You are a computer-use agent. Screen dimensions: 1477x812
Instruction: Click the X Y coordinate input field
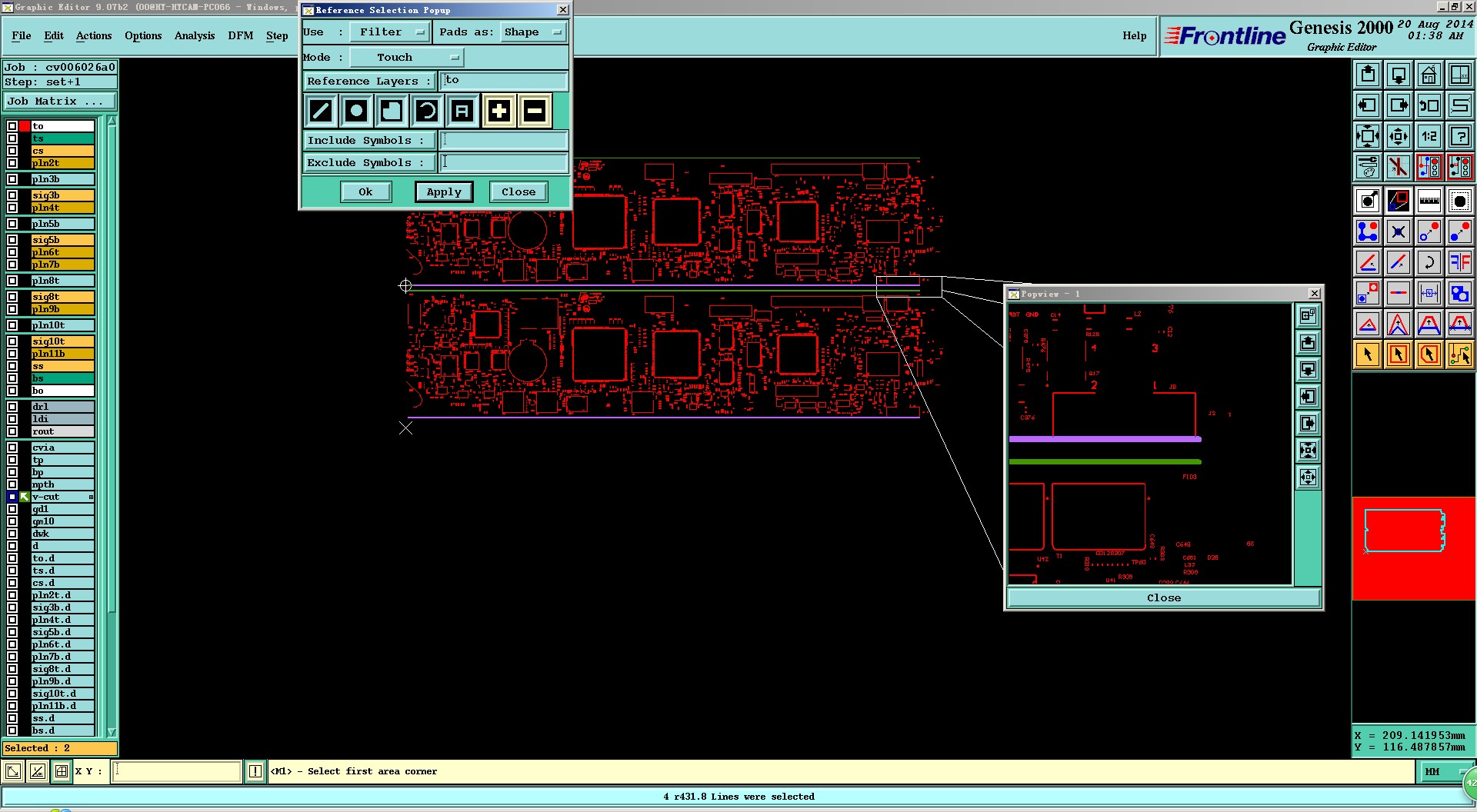pos(177,771)
